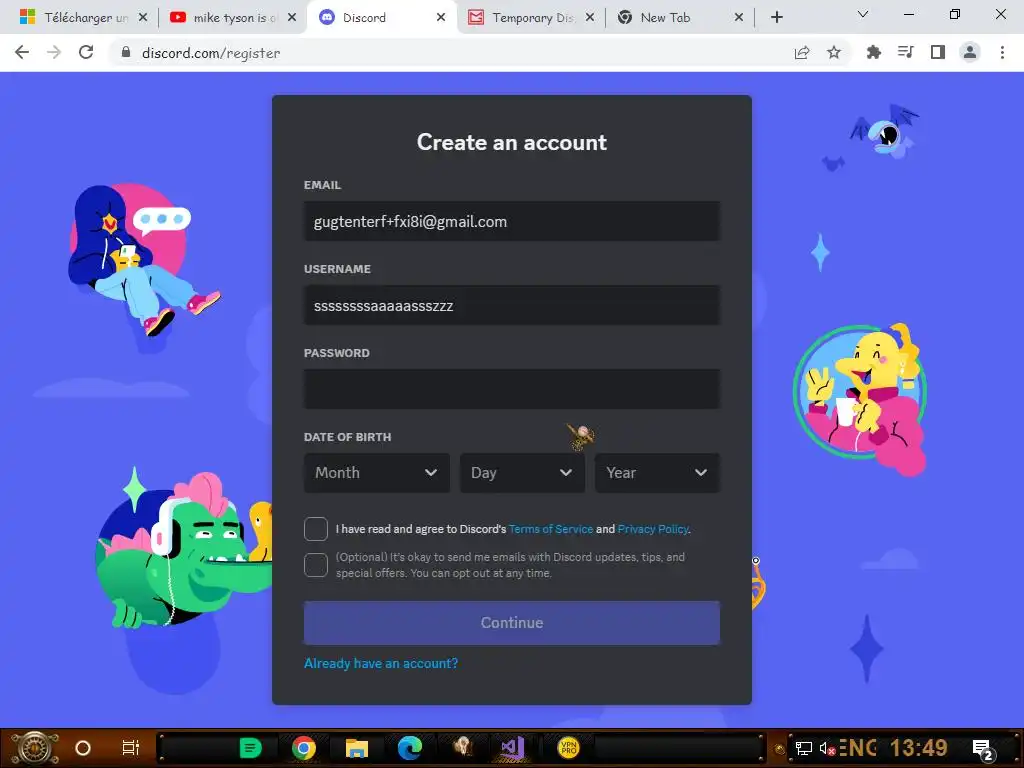Open Cortana search circle in taskbar

coord(83,748)
